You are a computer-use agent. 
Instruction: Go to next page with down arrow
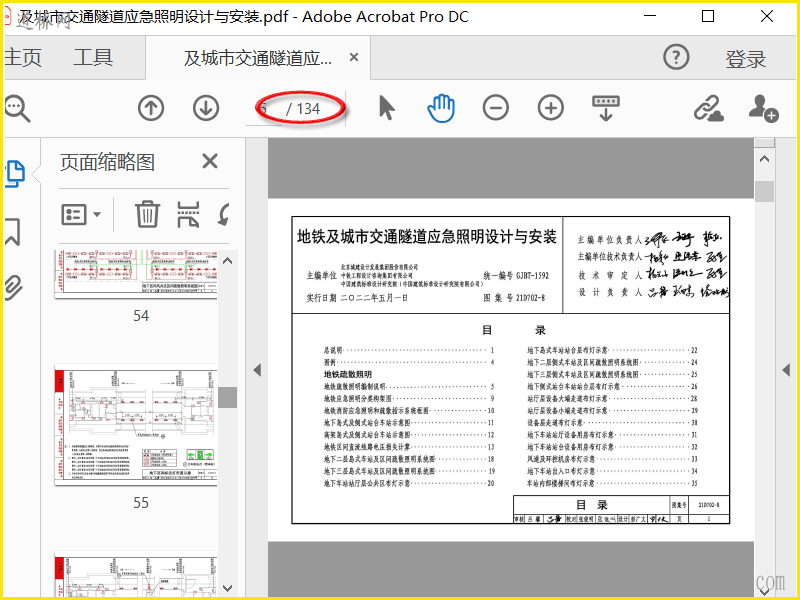tap(206, 108)
